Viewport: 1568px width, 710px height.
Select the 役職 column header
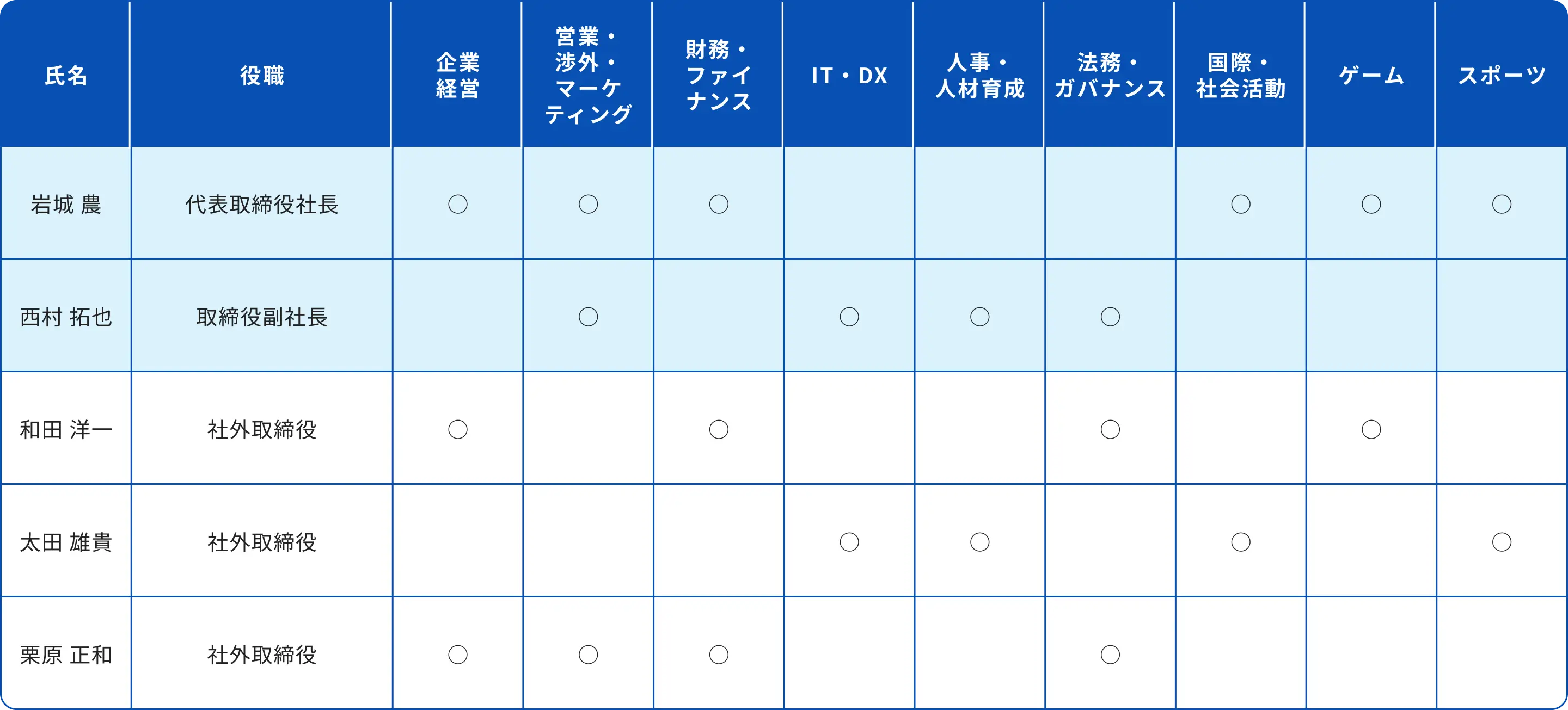(x=262, y=76)
